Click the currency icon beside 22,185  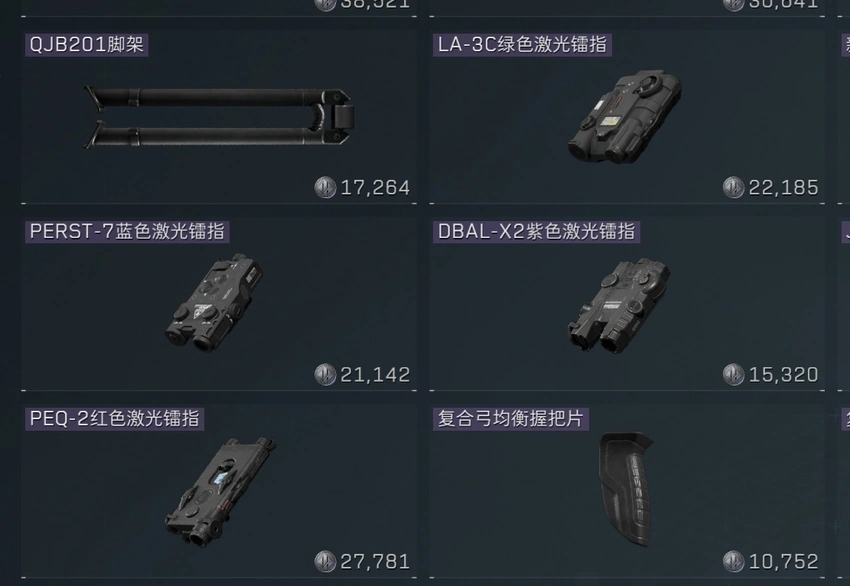733,188
